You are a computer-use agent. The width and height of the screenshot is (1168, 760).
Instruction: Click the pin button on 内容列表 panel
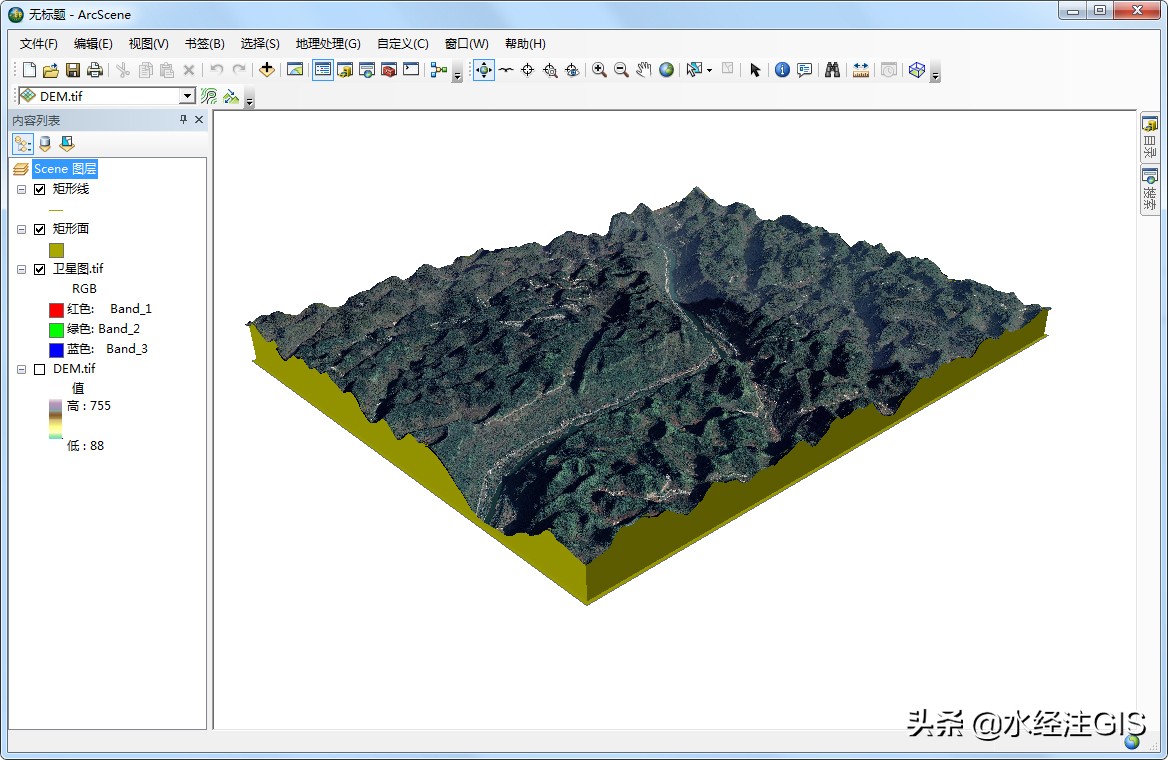(x=183, y=119)
